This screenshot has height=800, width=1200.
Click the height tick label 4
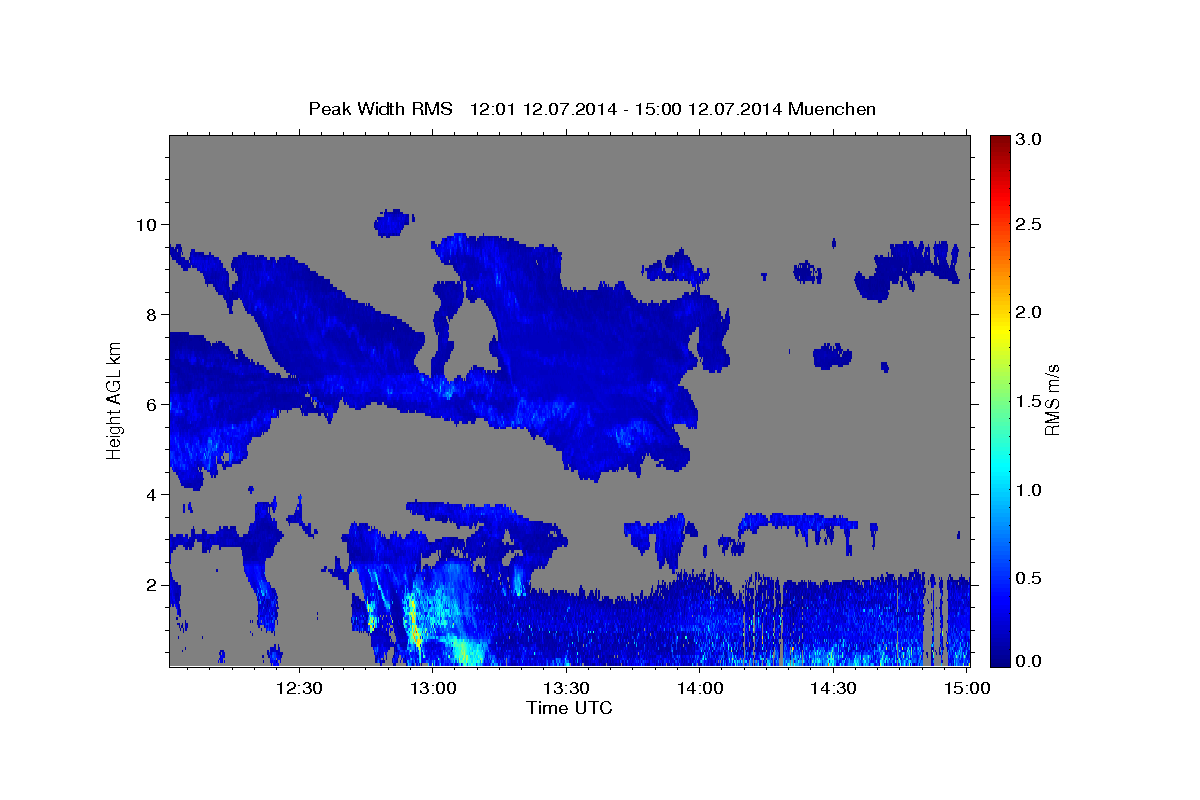click(x=153, y=495)
